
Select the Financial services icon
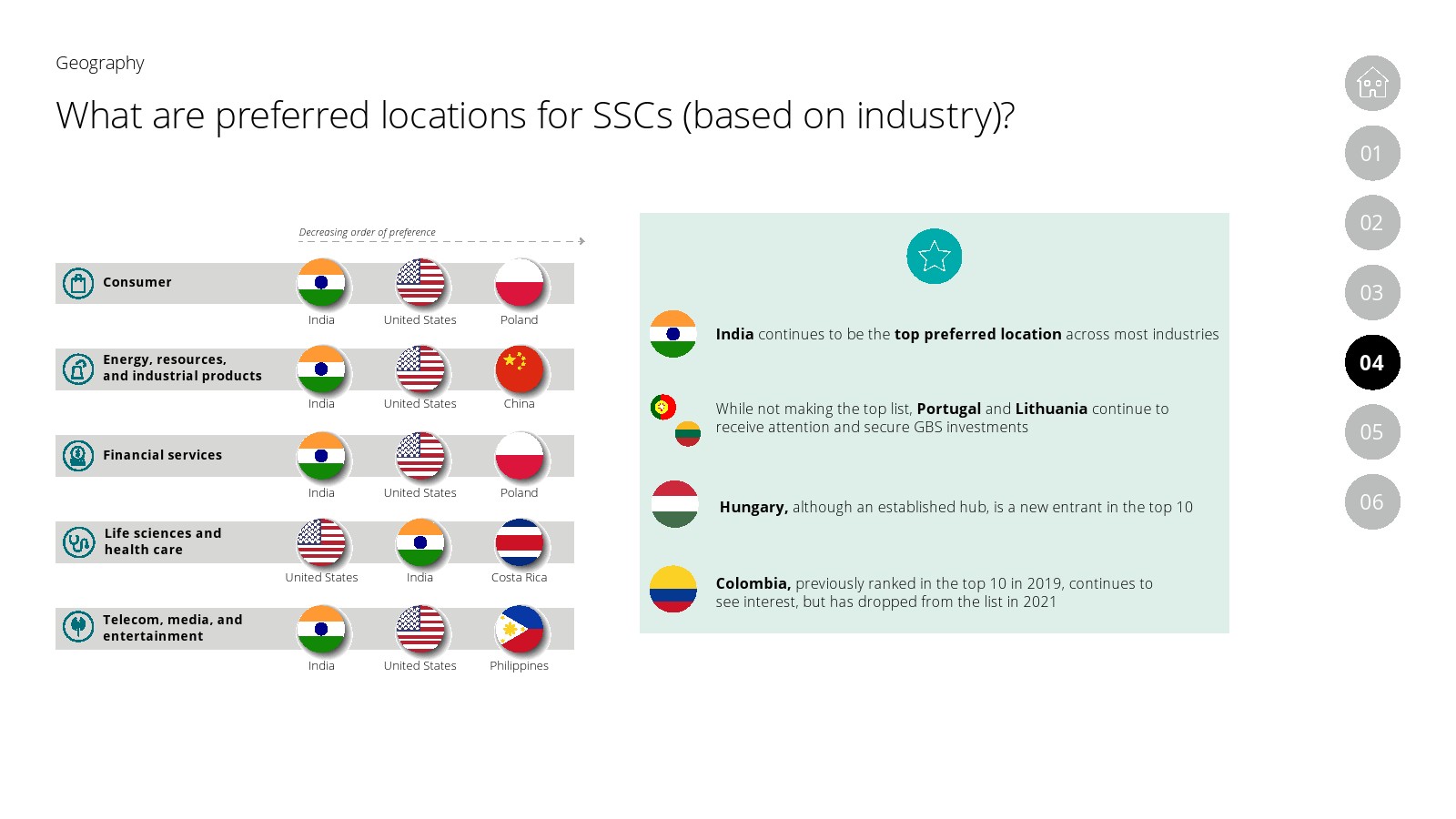coord(78,455)
